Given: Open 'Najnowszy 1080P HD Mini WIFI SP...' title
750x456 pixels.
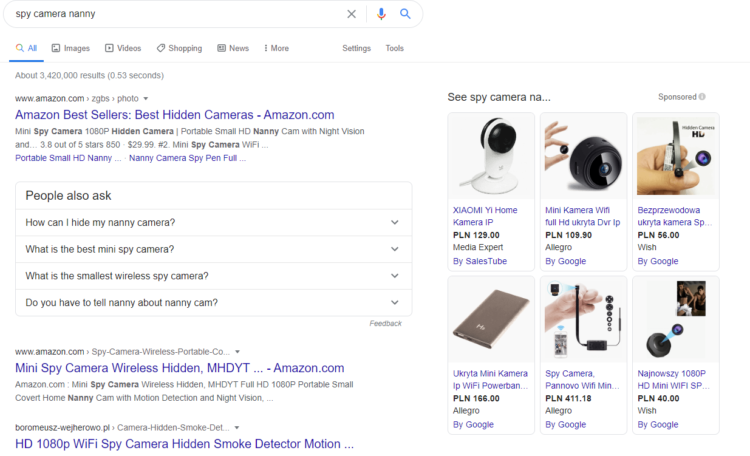Looking at the screenshot, I should click(673, 379).
